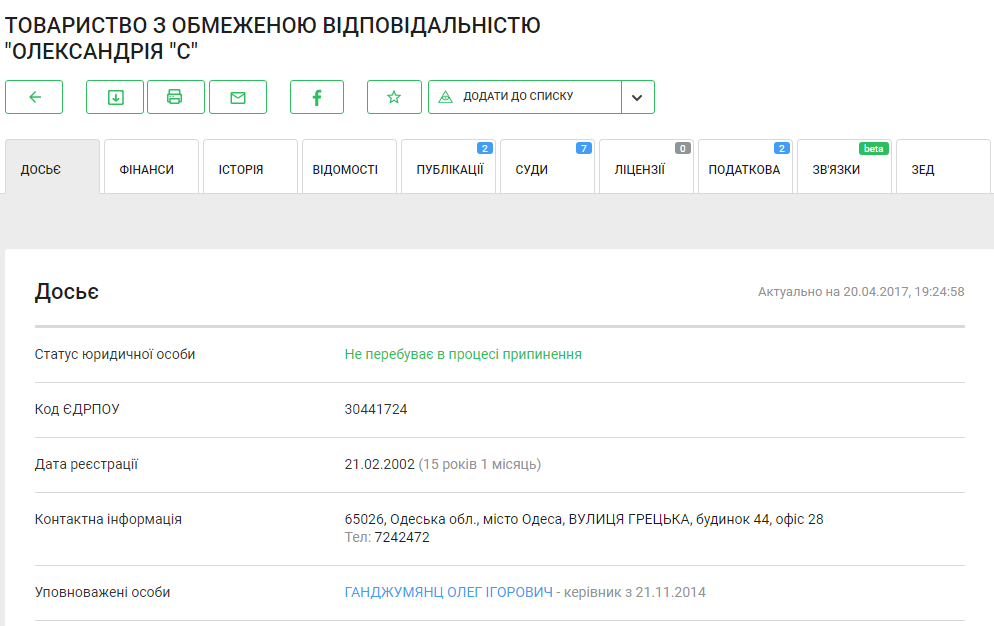This screenshot has height=626, width=994.
Task: Click the ЄДРПОУ code 30441724
Action: pyautogui.click(x=376, y=409)
